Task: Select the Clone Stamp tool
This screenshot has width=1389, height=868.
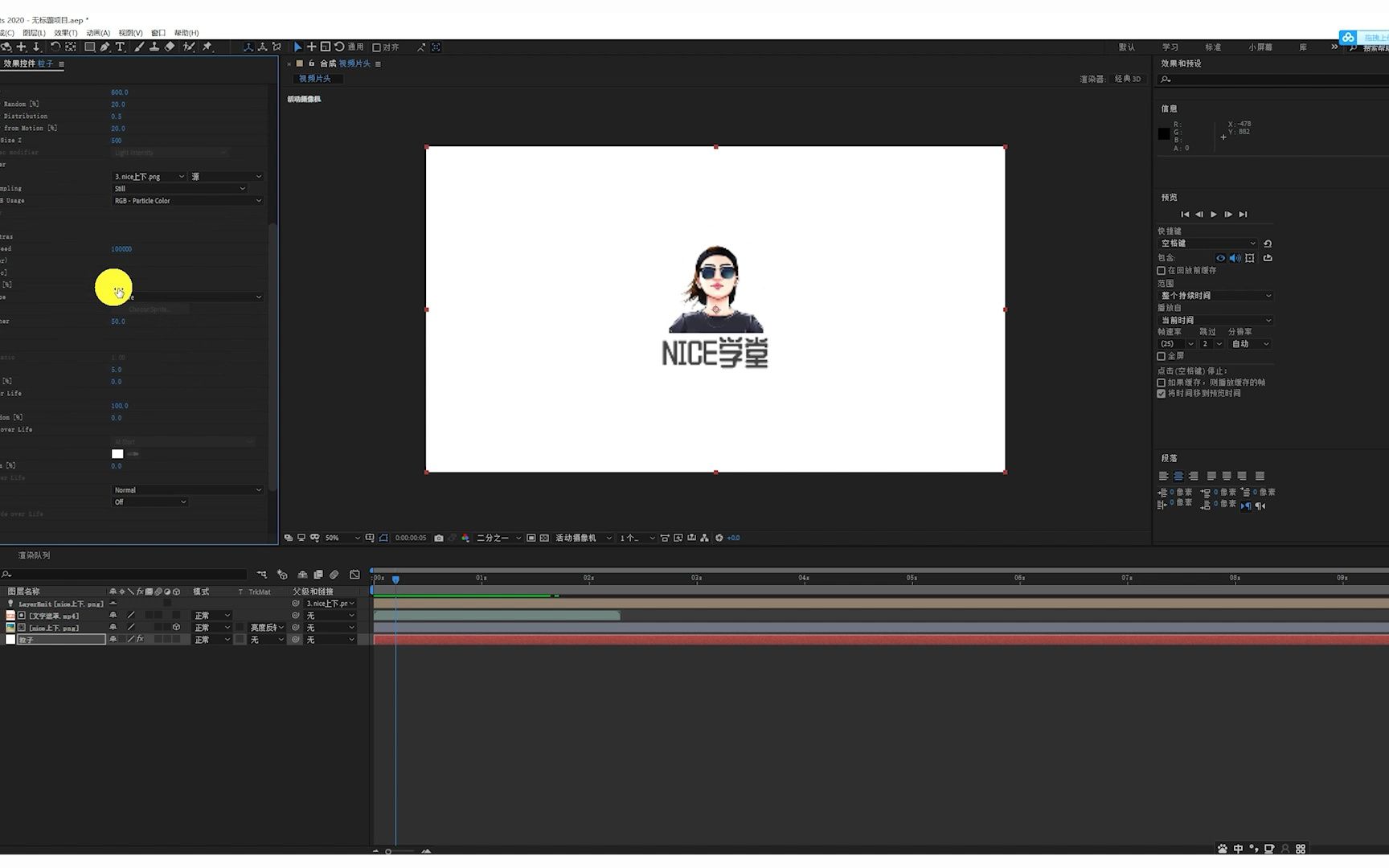Action: click(154, 47)
